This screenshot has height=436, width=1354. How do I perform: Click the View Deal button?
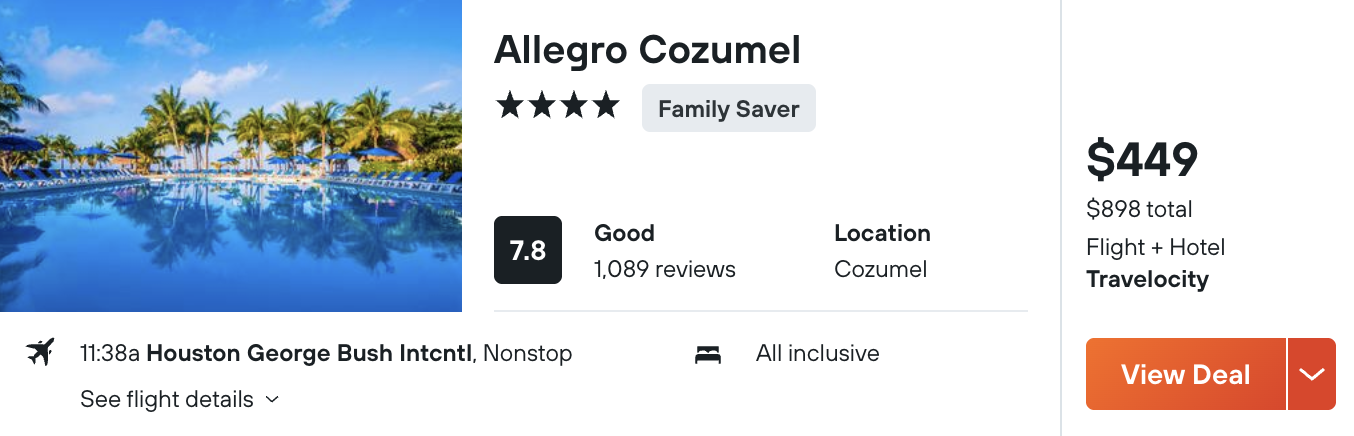point(1186,374)
